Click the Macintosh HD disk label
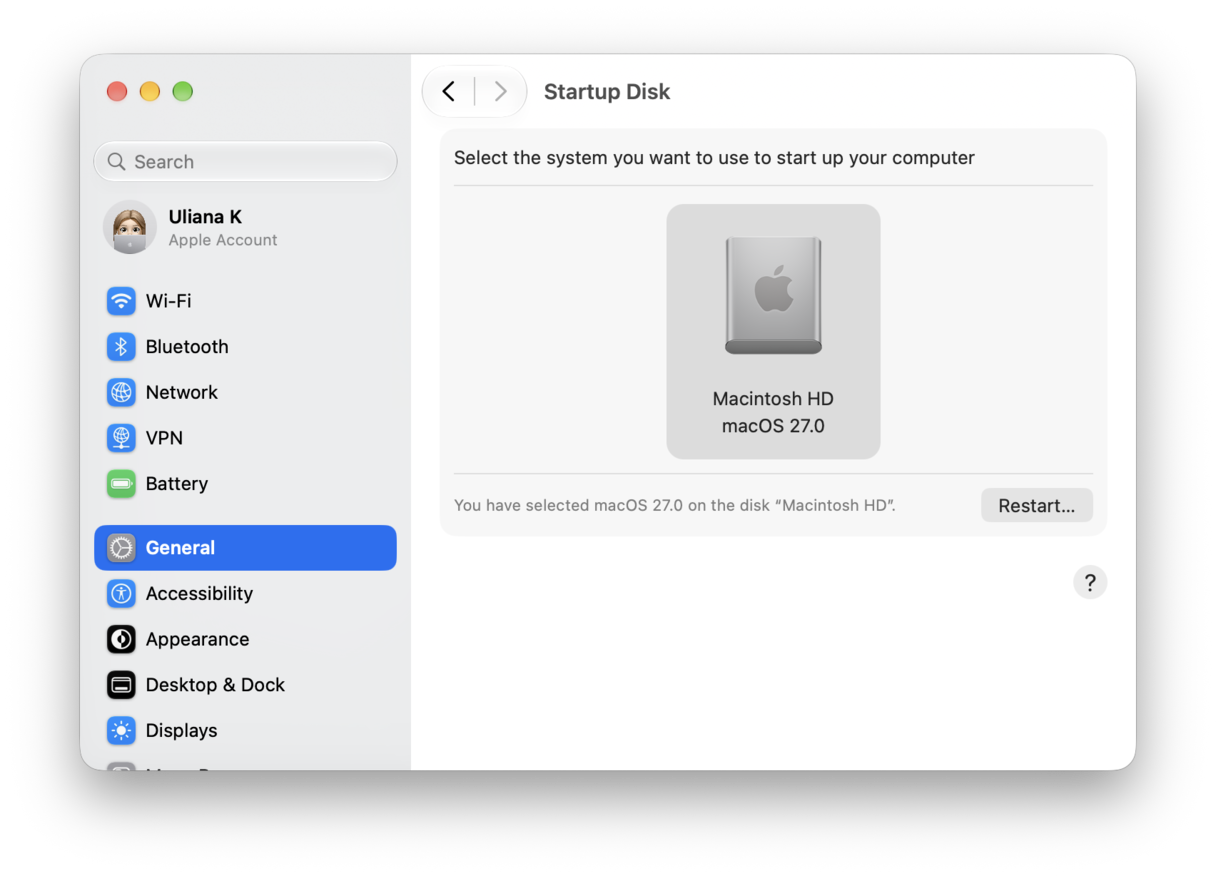Screen dimensions: 1216x876 click(773, 399)
